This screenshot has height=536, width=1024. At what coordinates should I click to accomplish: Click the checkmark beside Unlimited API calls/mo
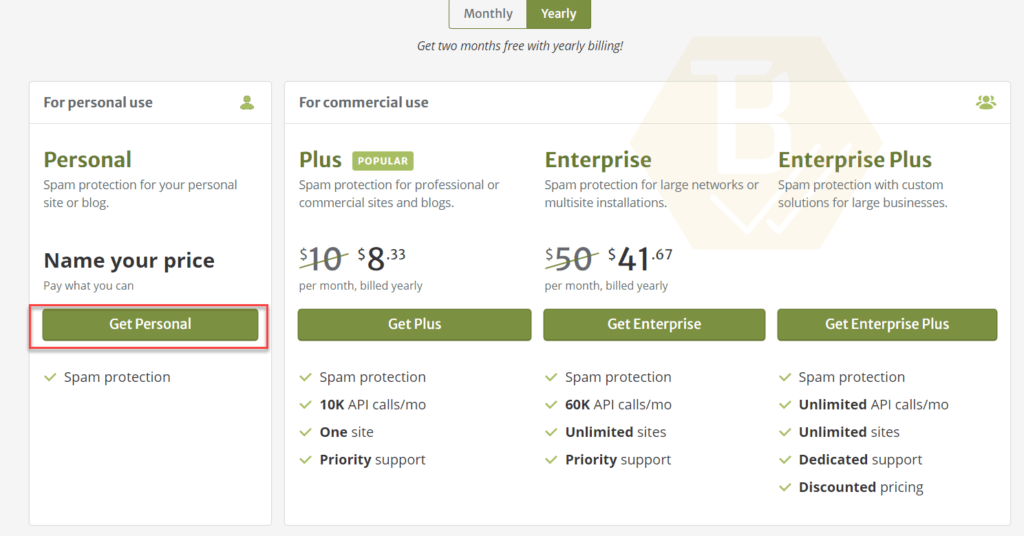pos(785,405)
